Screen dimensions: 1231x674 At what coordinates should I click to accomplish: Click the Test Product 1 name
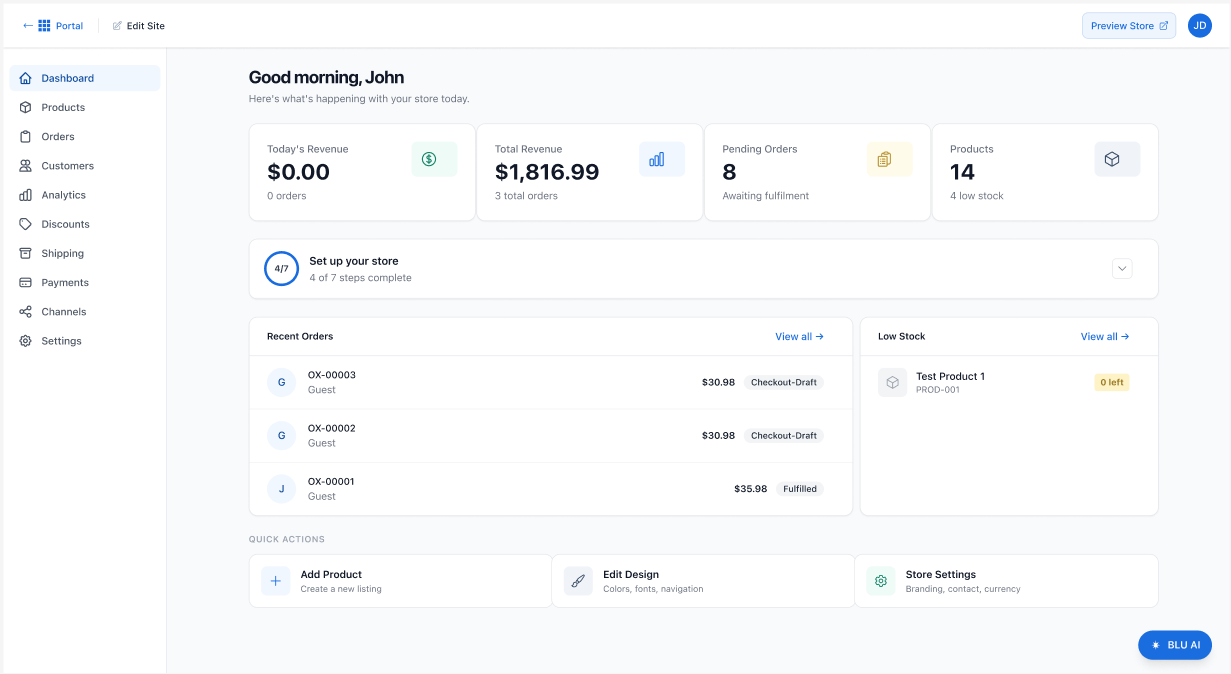pyautogui.click(x=950, y=377)
